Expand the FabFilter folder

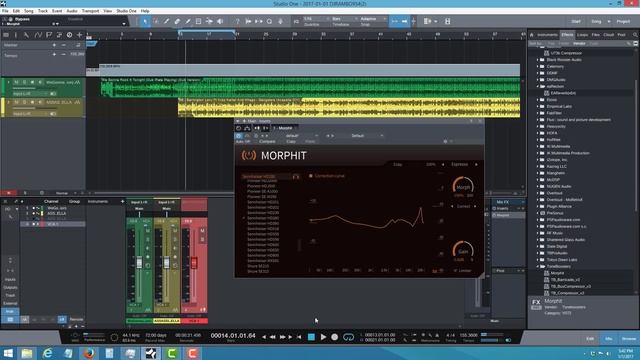point(538,113)
